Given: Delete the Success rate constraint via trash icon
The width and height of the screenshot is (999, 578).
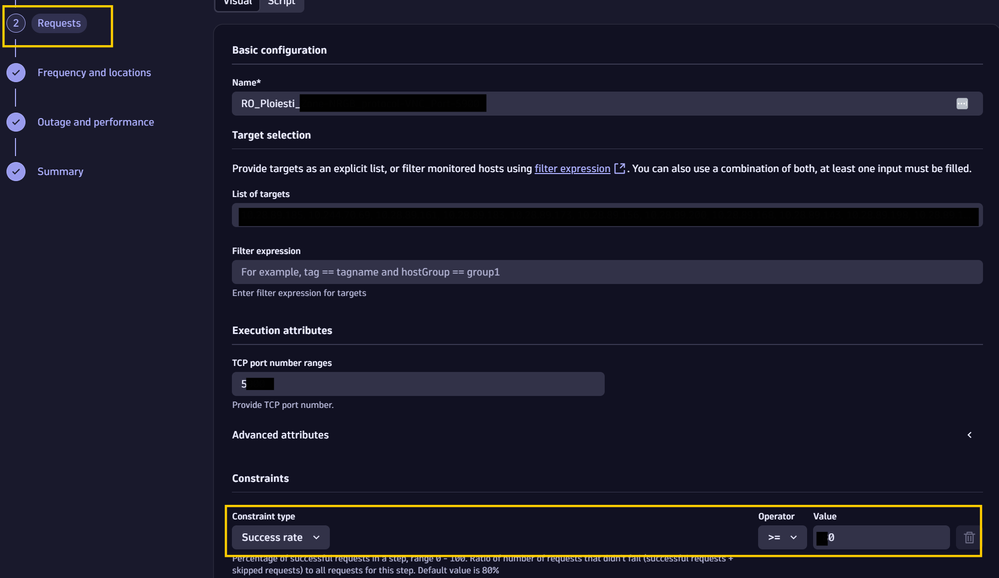Looking at the screenshot, I should 969,537.
